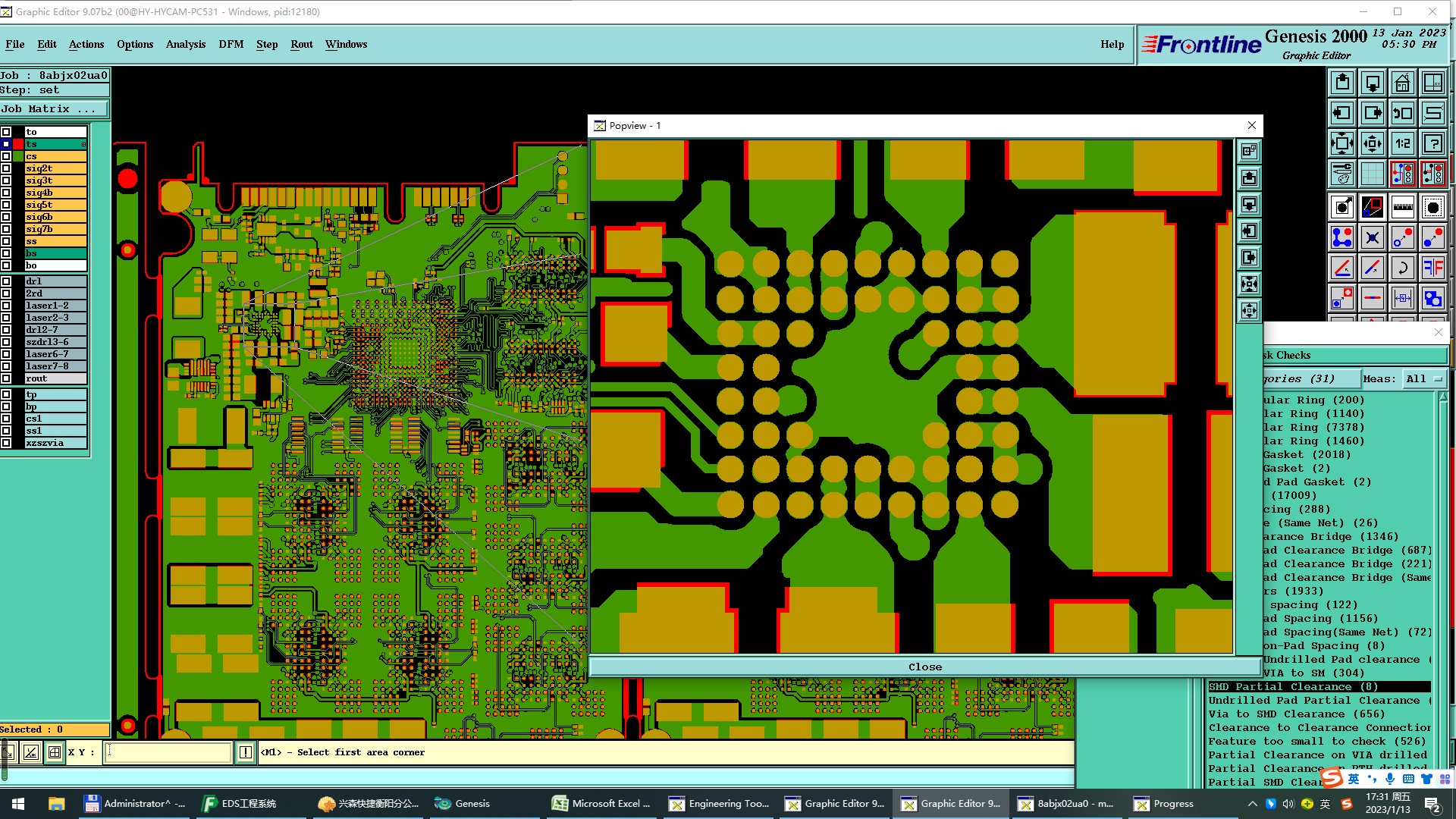Image resolution: width=1456 pixels, height=819 pixels.
Task: Click the red color swatch of ts layer
Action: click(18, 144)
